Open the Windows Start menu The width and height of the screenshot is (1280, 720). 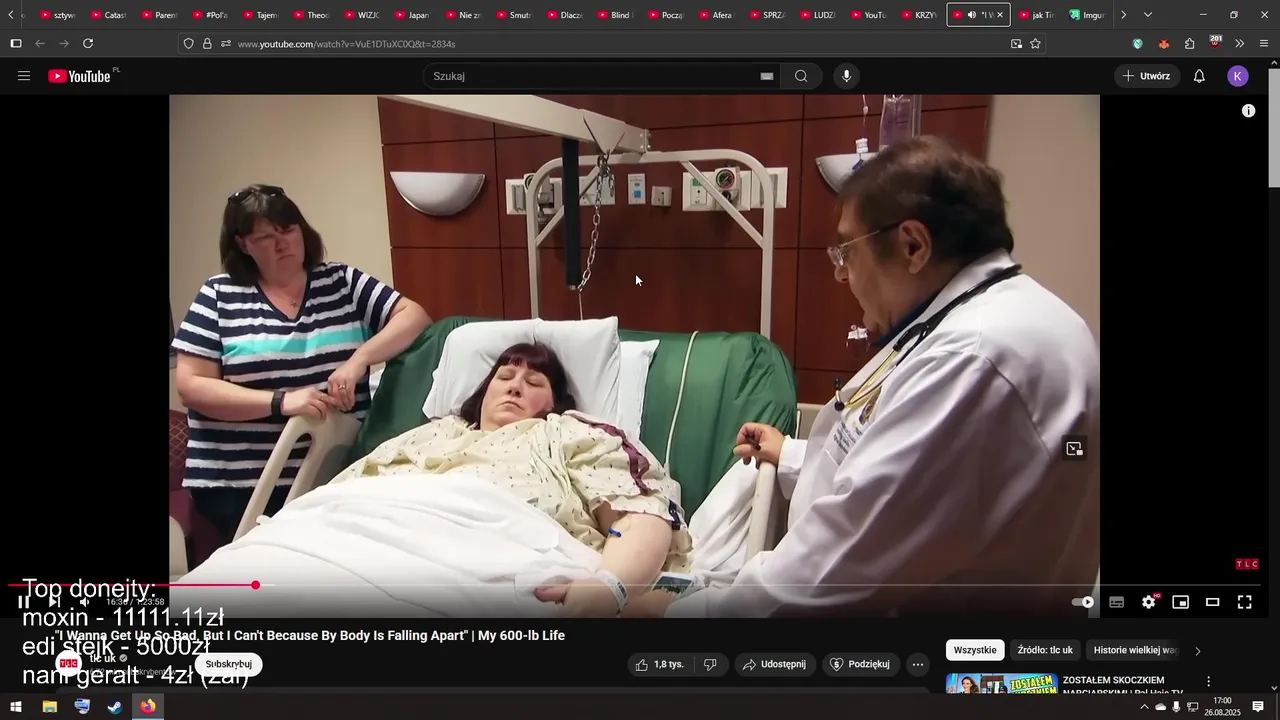point(16,707)
